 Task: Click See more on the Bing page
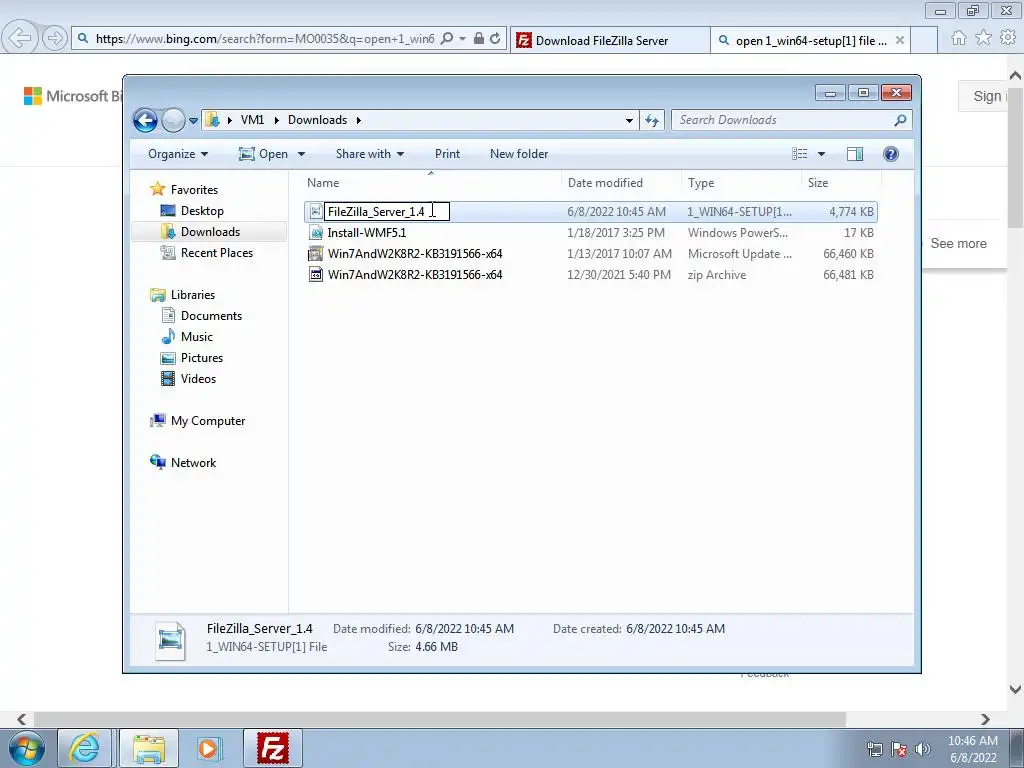tap(958, 244)
